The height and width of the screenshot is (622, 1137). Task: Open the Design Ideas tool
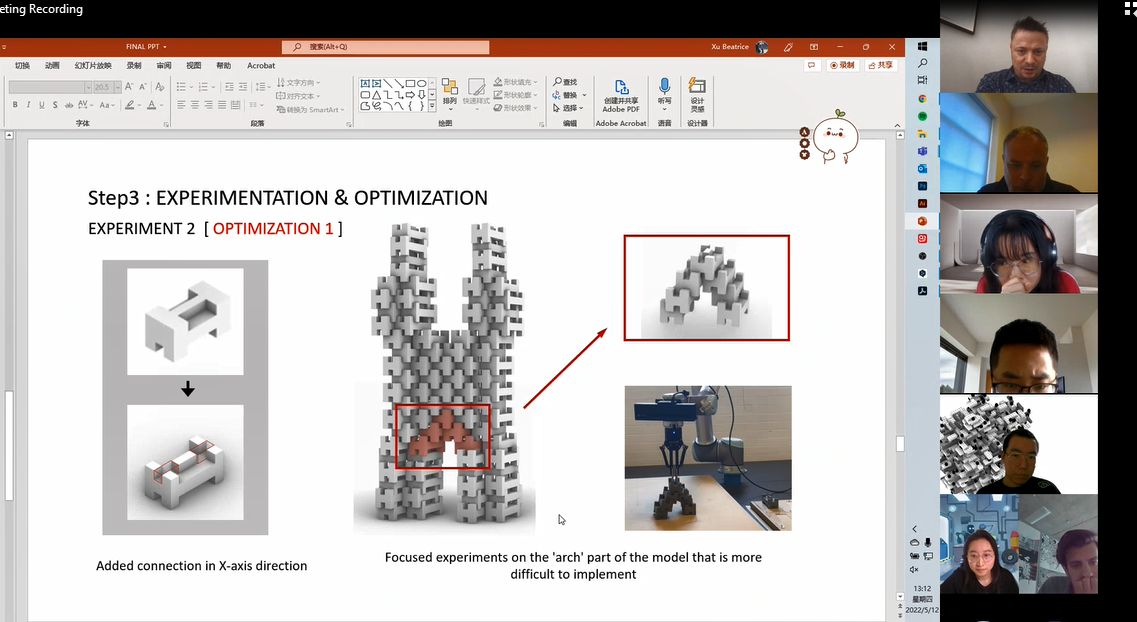697,95
